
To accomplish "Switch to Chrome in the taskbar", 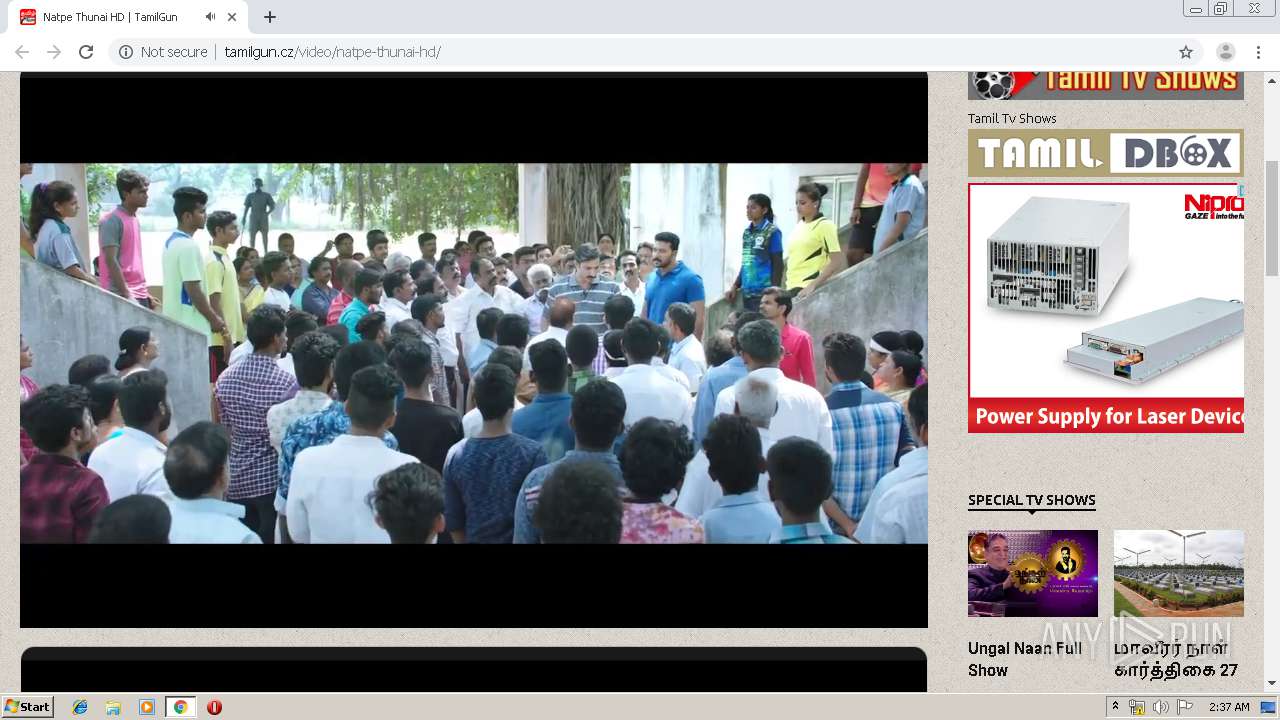I will click(x=180, y=707).
